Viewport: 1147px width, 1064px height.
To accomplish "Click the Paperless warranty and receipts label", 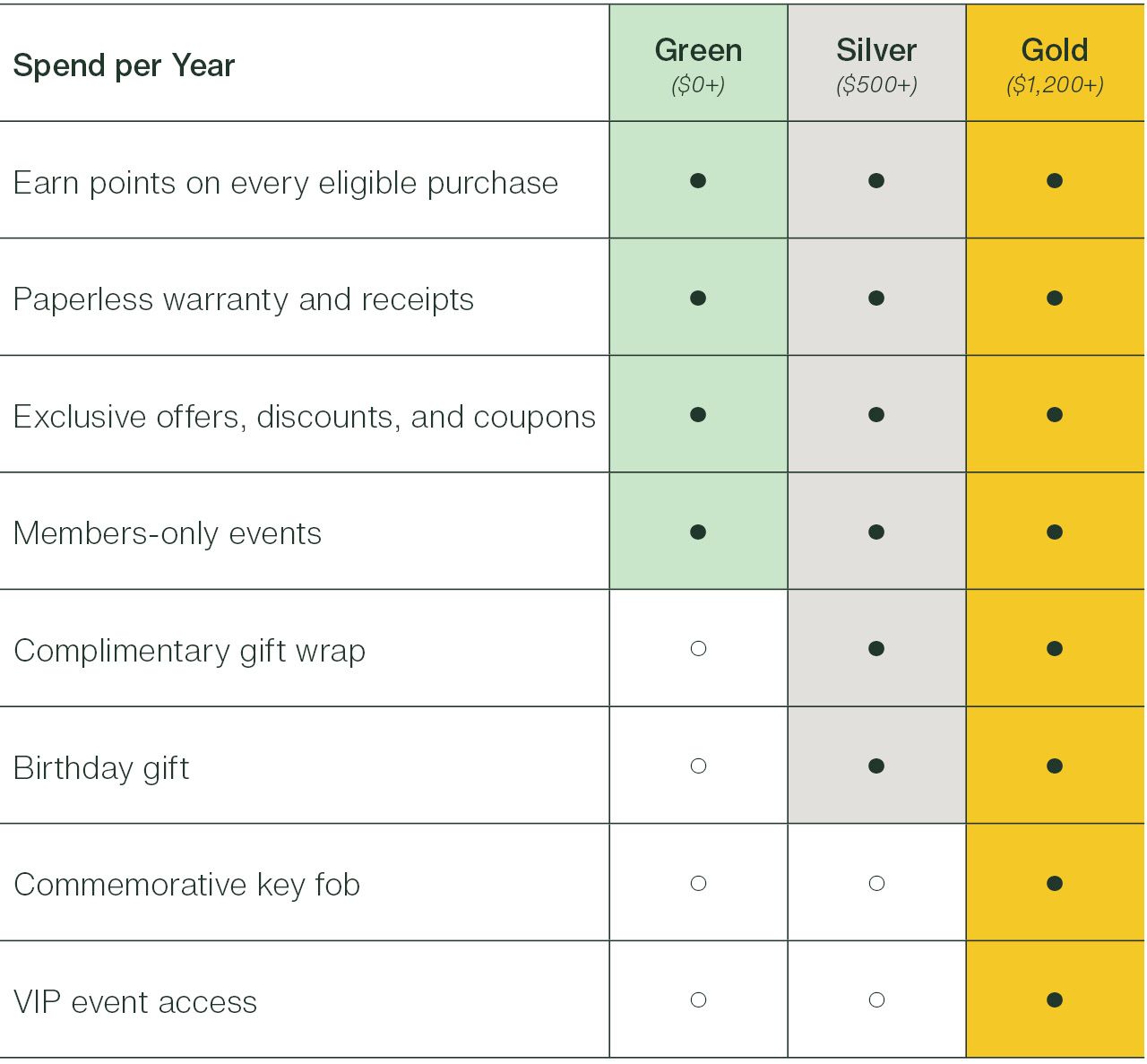I will [244, 299].
